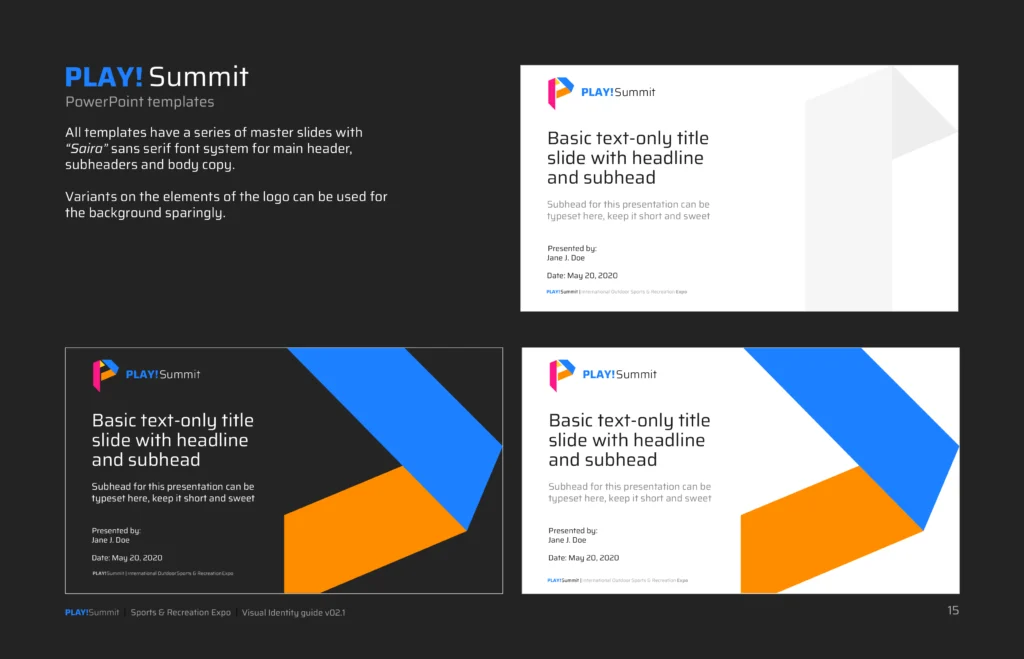This screenshot has height=659, width=1024.
Task: Select the white slide thumbnail with blue and orange ribbon
Action: click(x=741, y=470)
